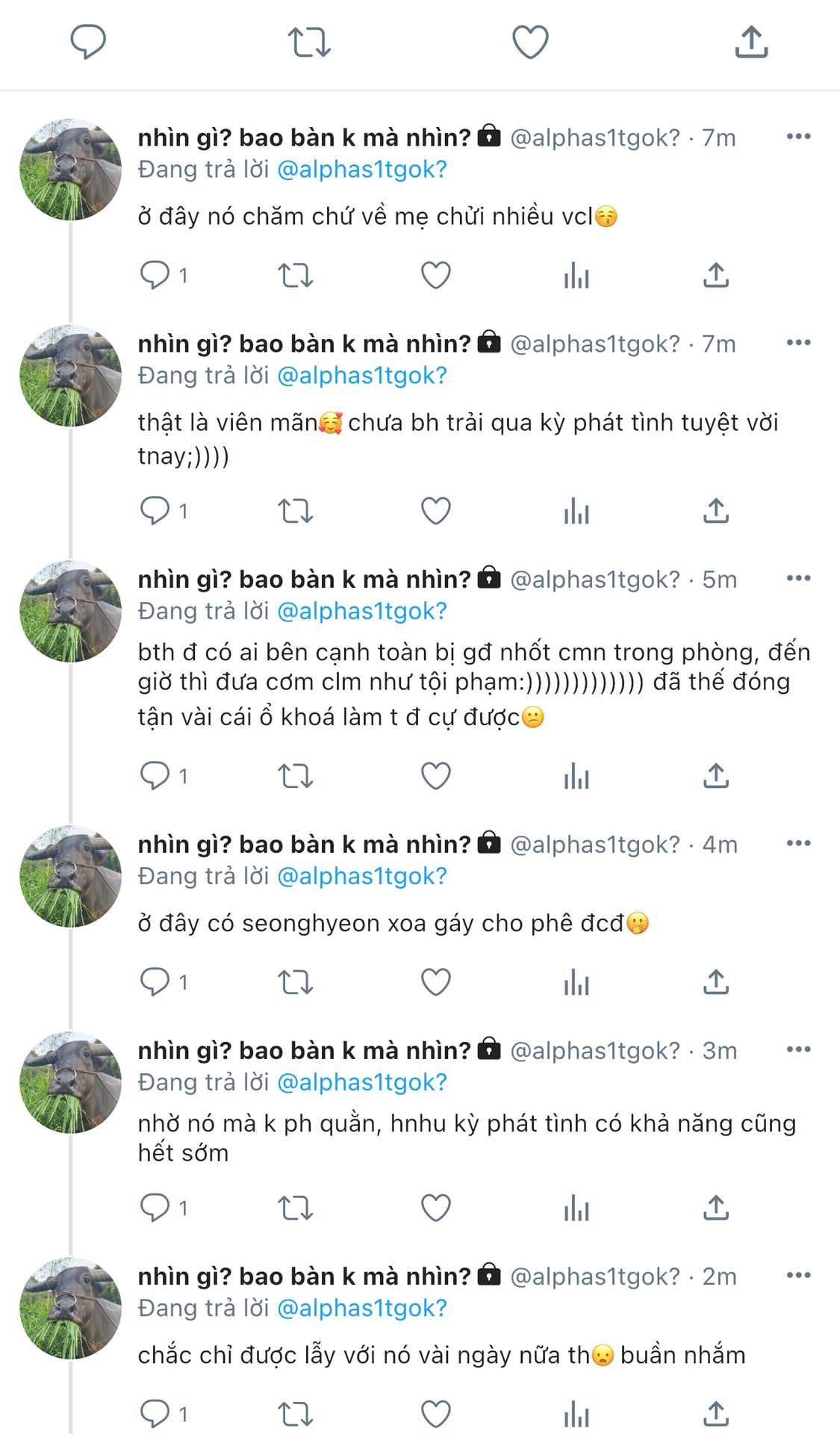
Task: Open the @alphas1tgok? mention in the 4m tweet
Action: coord(362,876)
